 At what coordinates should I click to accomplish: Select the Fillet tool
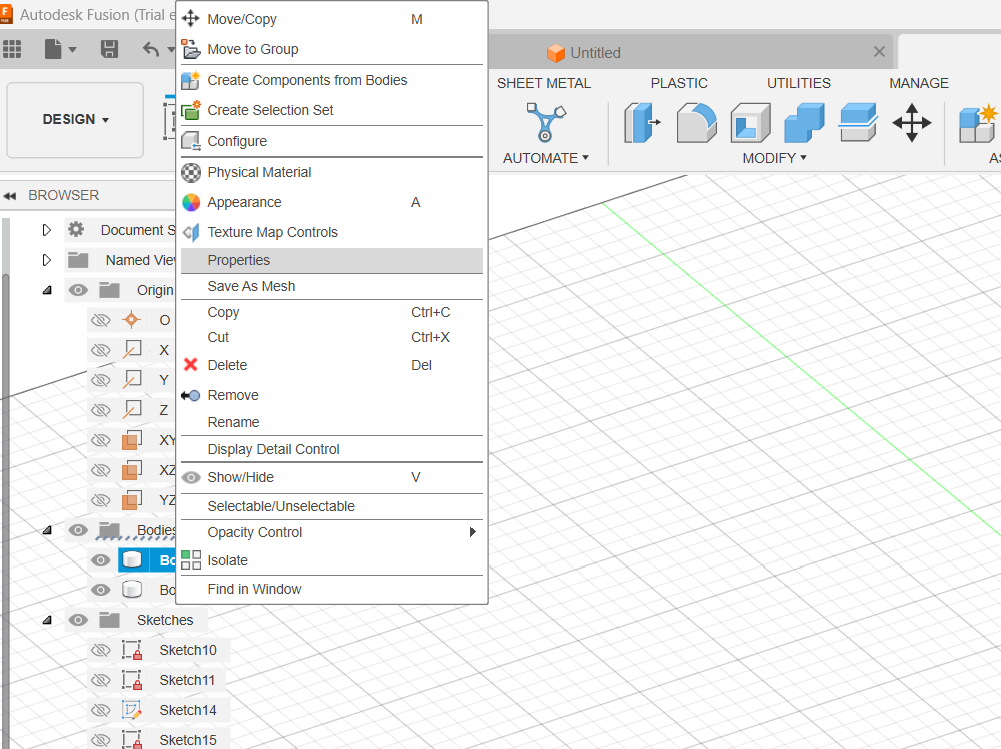(x=696, y=122)
